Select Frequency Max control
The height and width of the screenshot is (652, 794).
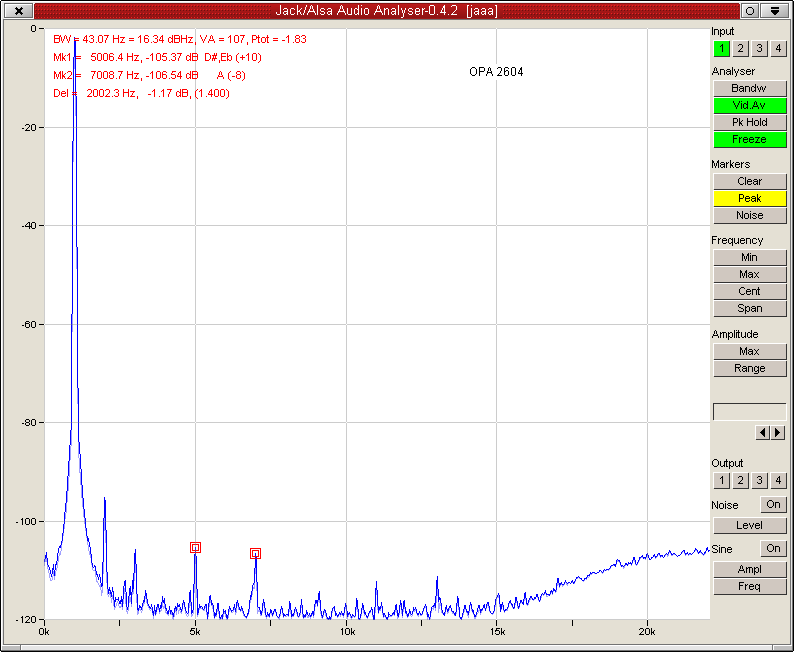(x=749, y=274)
